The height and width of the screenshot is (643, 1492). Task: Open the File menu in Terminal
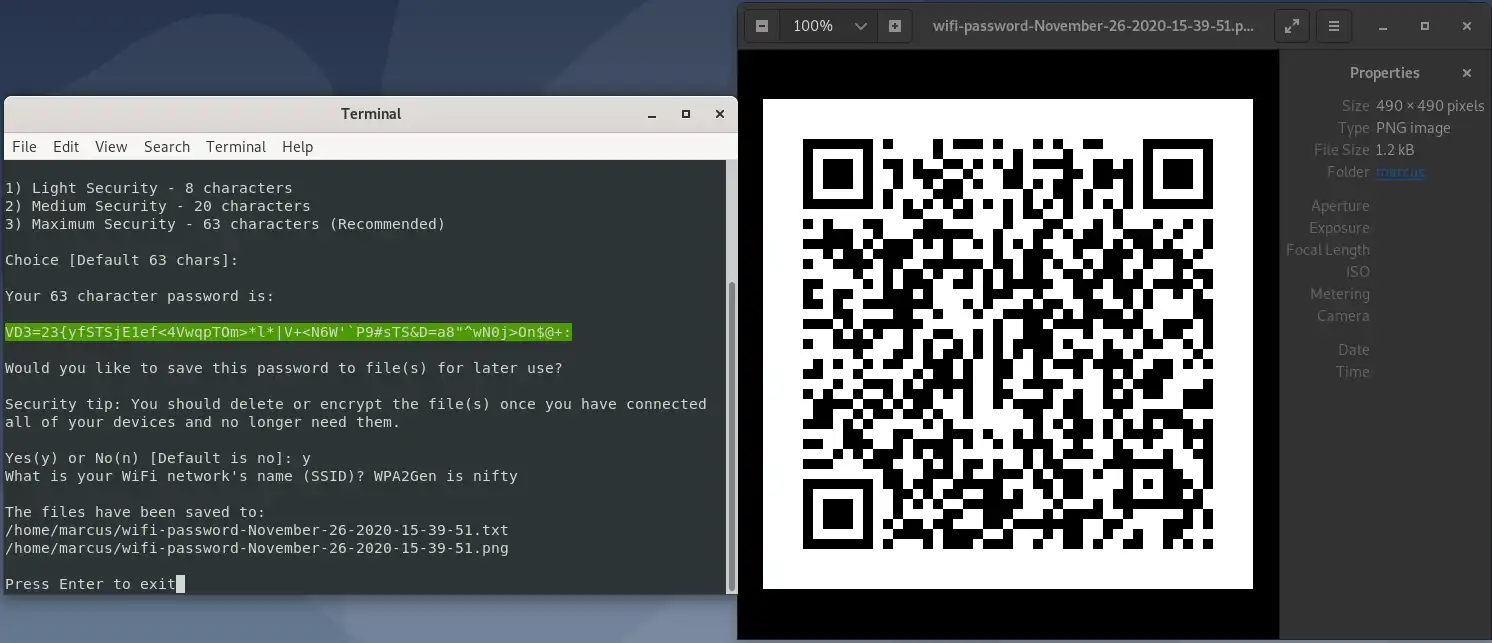coord(24,146)
